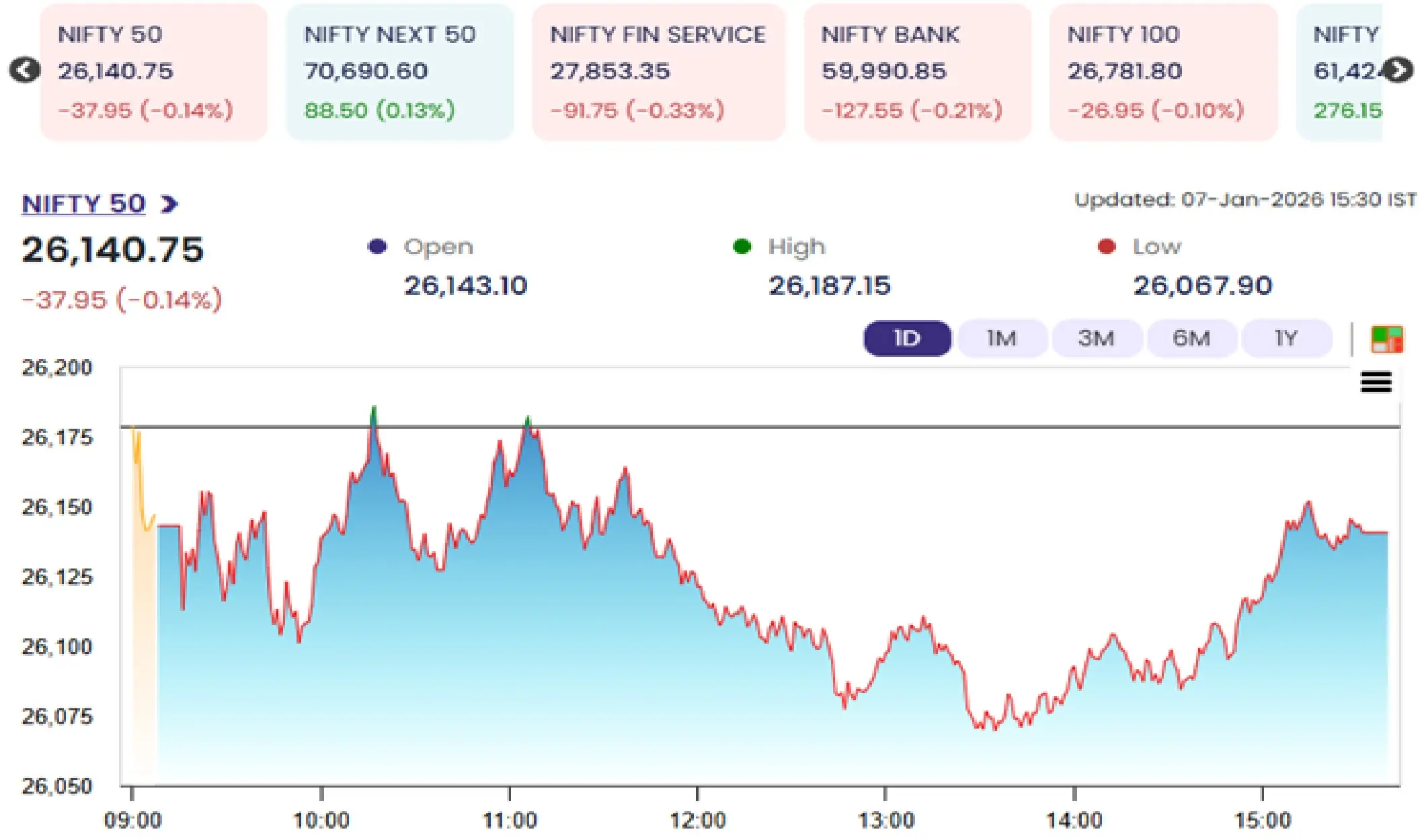Select the NIFTY 100 index card
Screen dimensions: 1424x840
[x=1163, y=72]
